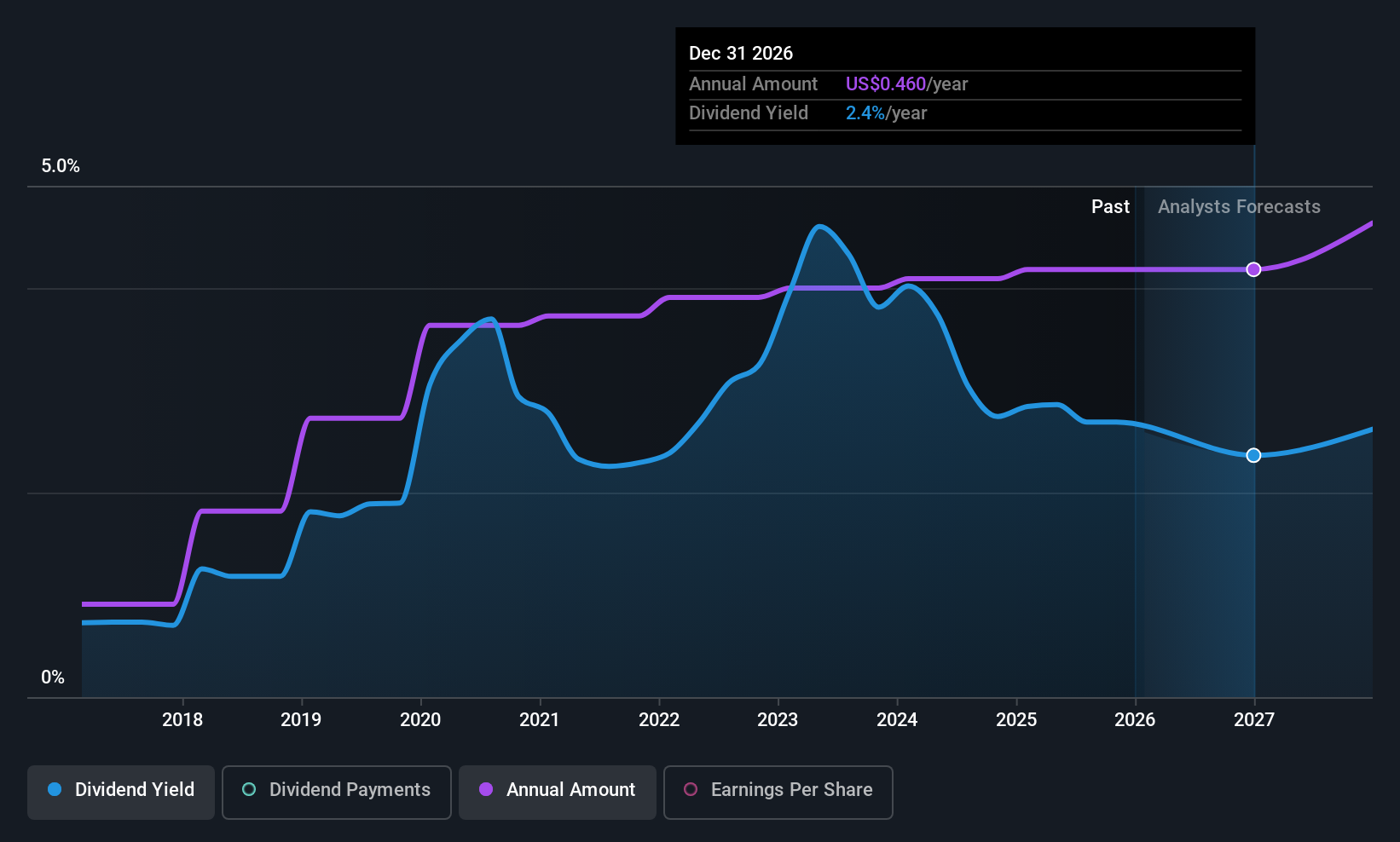Click the 2018 x-axis label

click(x=182, y=720)
